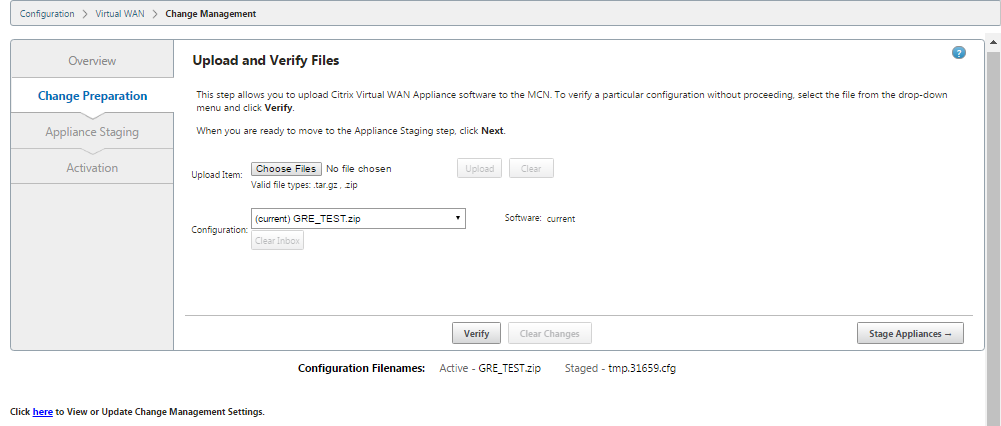Click the 'No file chosen' text
Image resolution: width=1001 pixels, height=426 pixels.
(359, 169)
